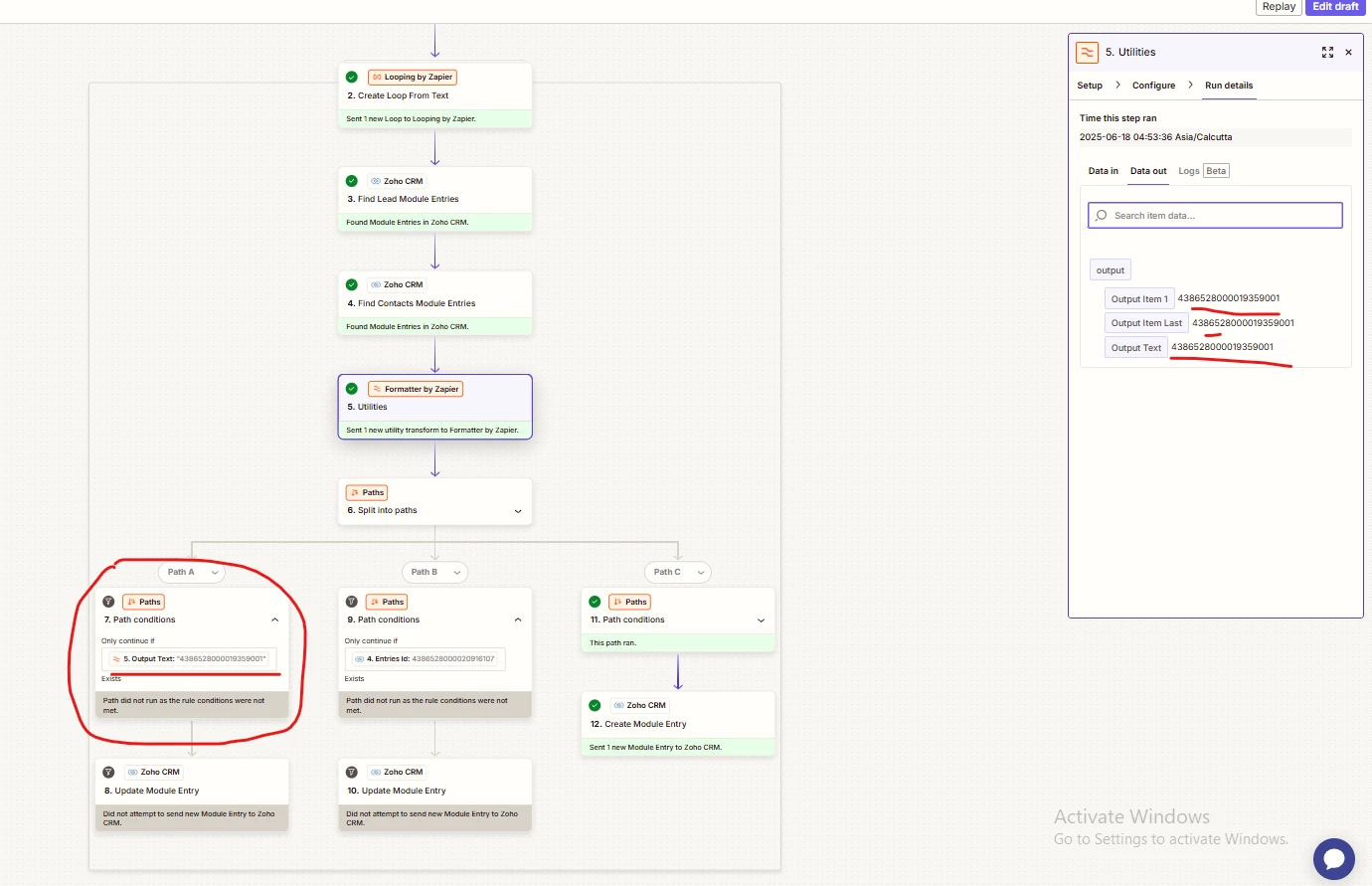Click the Paths badge on step 6 Split into paths
This screenshot has width=1372, height=886.
(367, 492)
